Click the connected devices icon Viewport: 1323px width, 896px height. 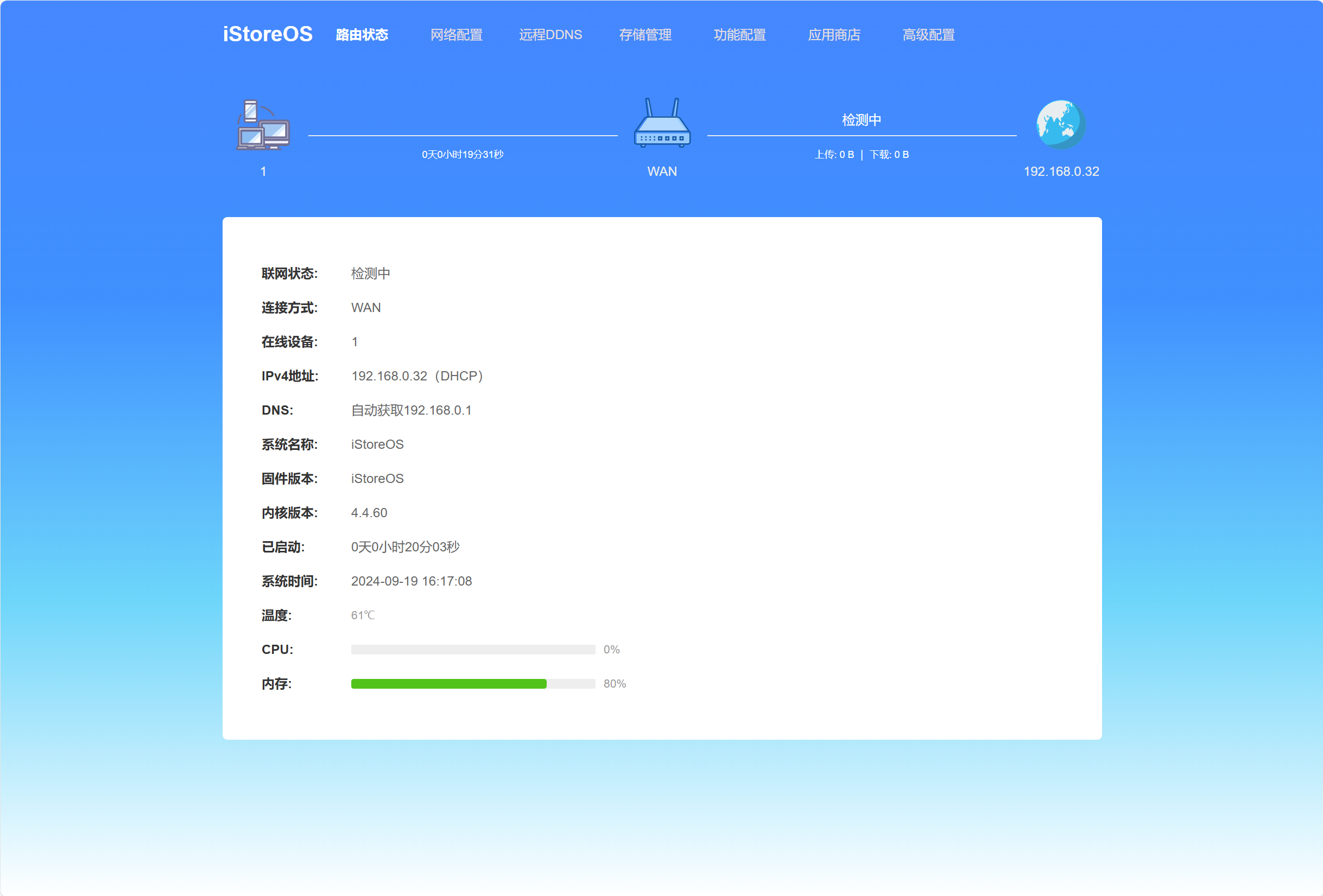(263, 125)
